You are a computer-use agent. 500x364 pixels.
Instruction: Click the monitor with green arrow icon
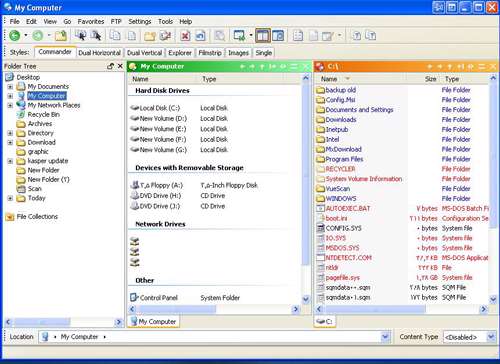point(239,36)
